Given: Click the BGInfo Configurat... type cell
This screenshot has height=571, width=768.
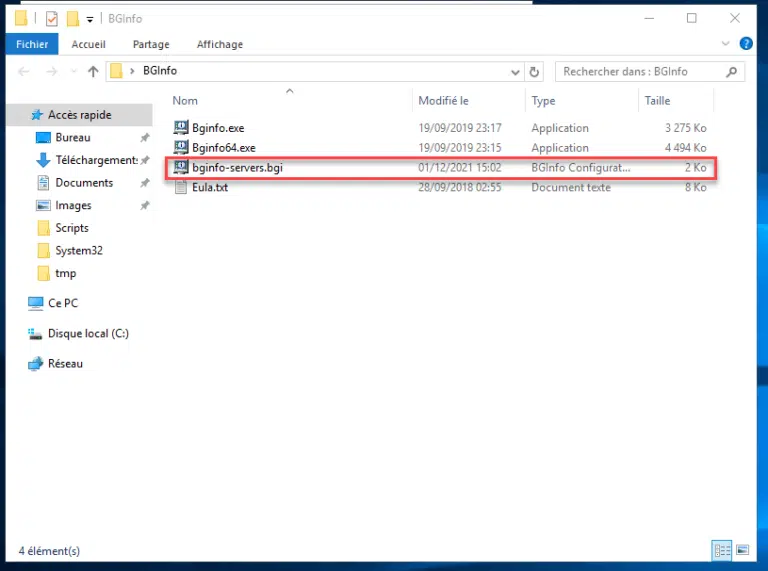Looking at the screenshot, I should pos(580,167).
